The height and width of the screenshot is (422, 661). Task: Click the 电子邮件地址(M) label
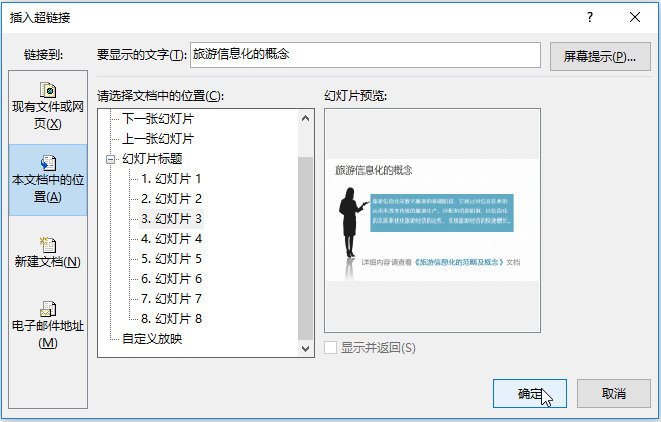(x=48, y=334)
